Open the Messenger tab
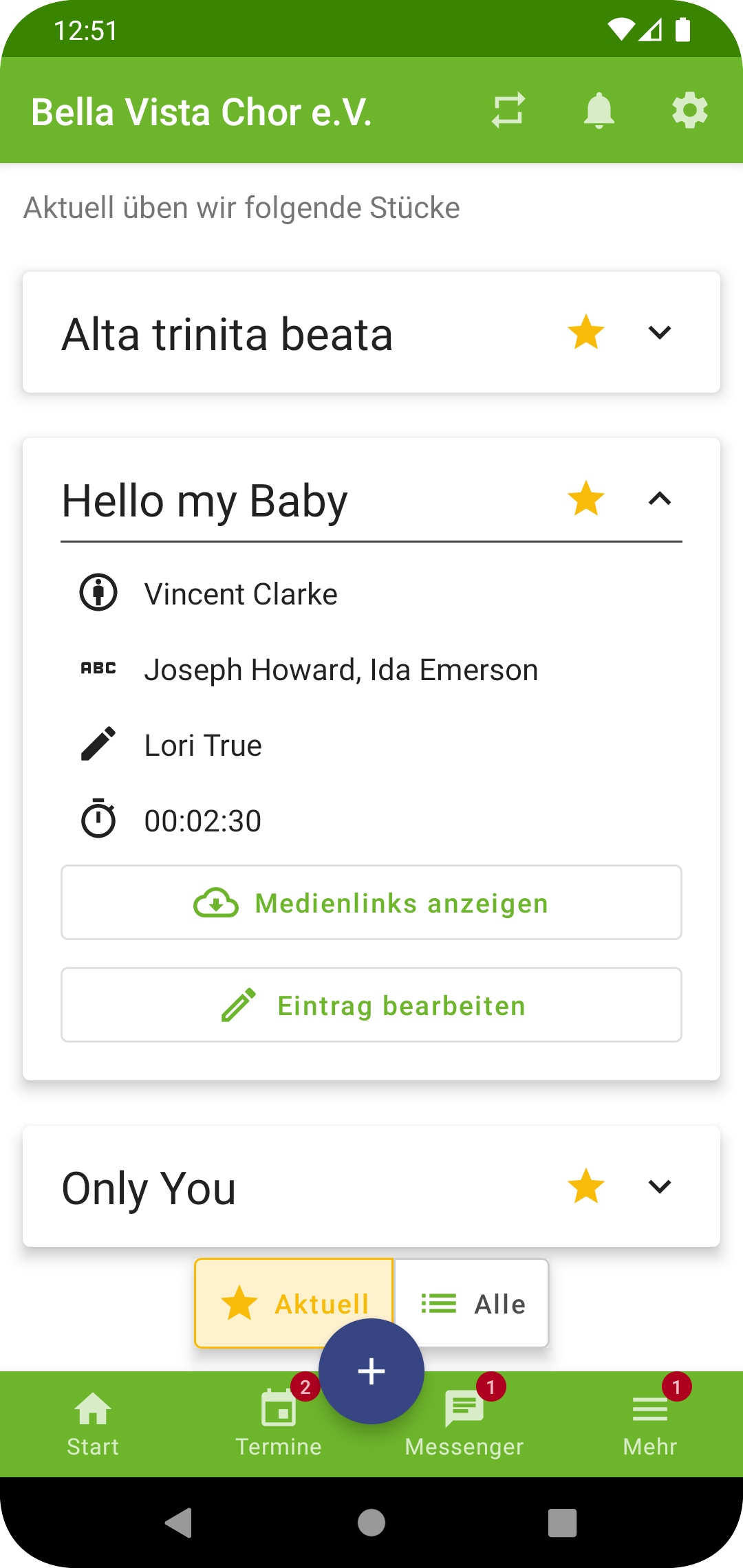The width and height of the screenshot is (743, 1568). coord(464,1424)
